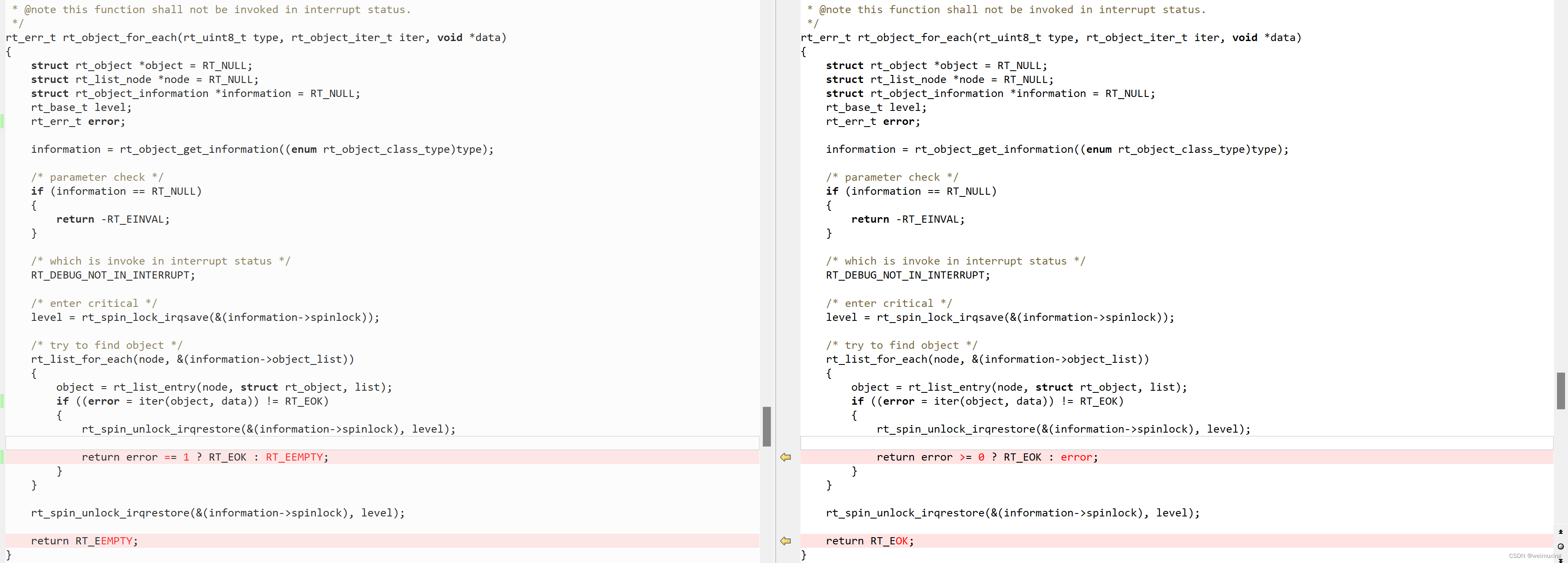The image size is (1568, 563).
Task: Click the green change marker beside 'return error == 1' line
Action: tap(3, 457)
